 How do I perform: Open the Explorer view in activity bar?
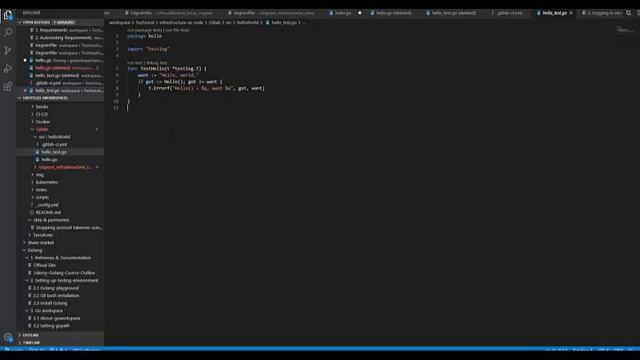(8, 16)
